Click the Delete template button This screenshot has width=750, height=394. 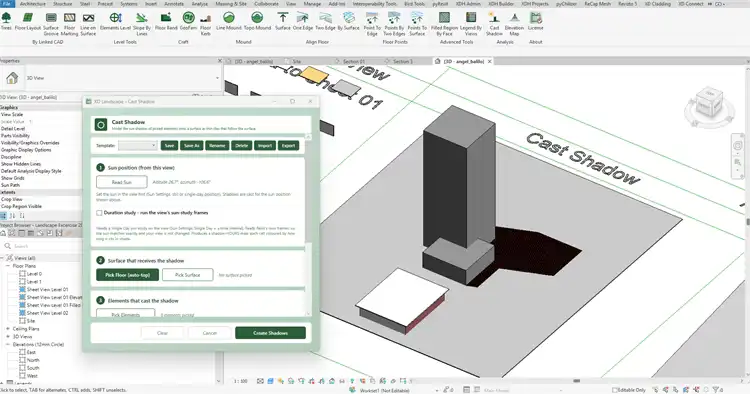(242, 145)
